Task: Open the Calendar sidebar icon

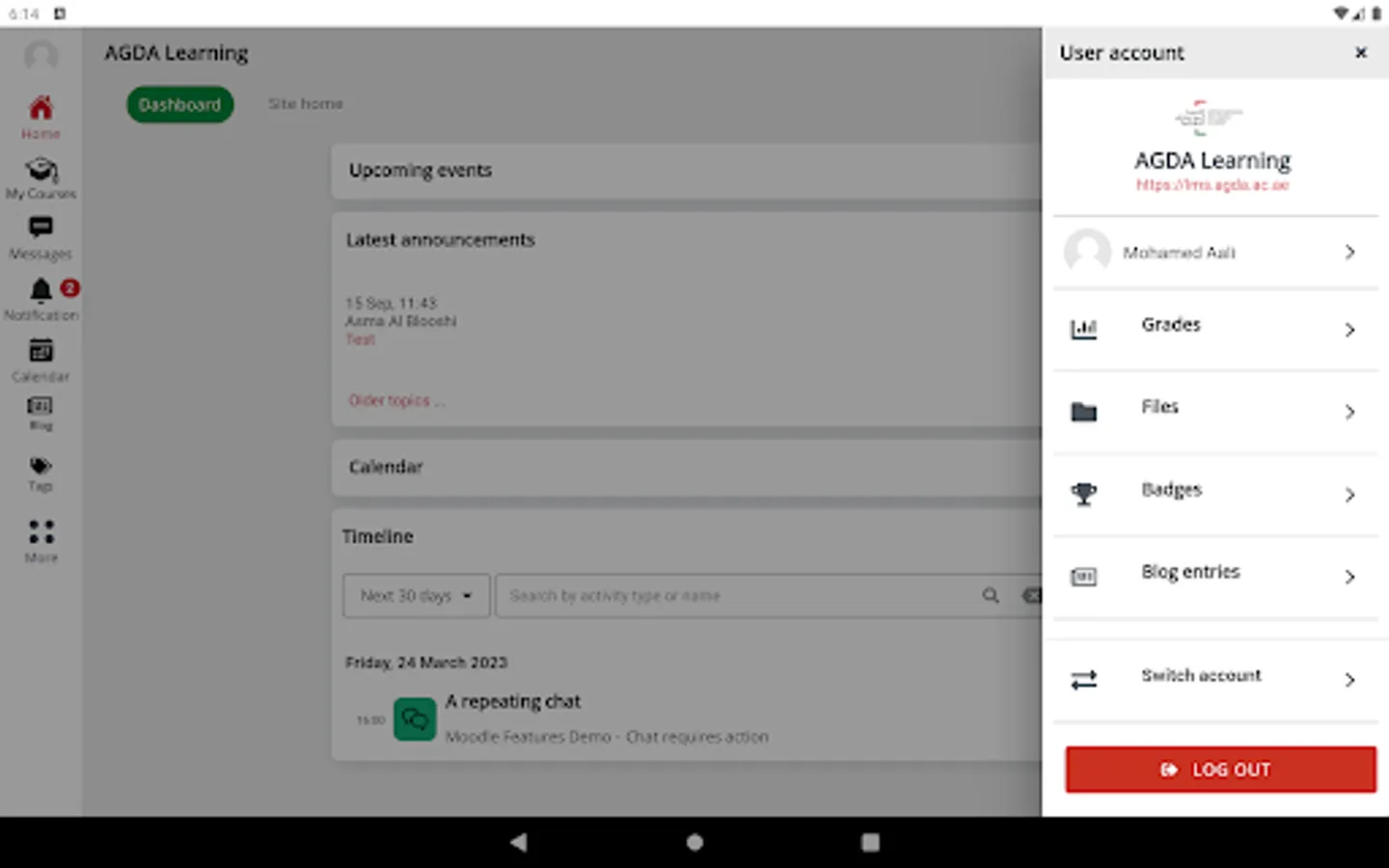Action: [41, 350]
